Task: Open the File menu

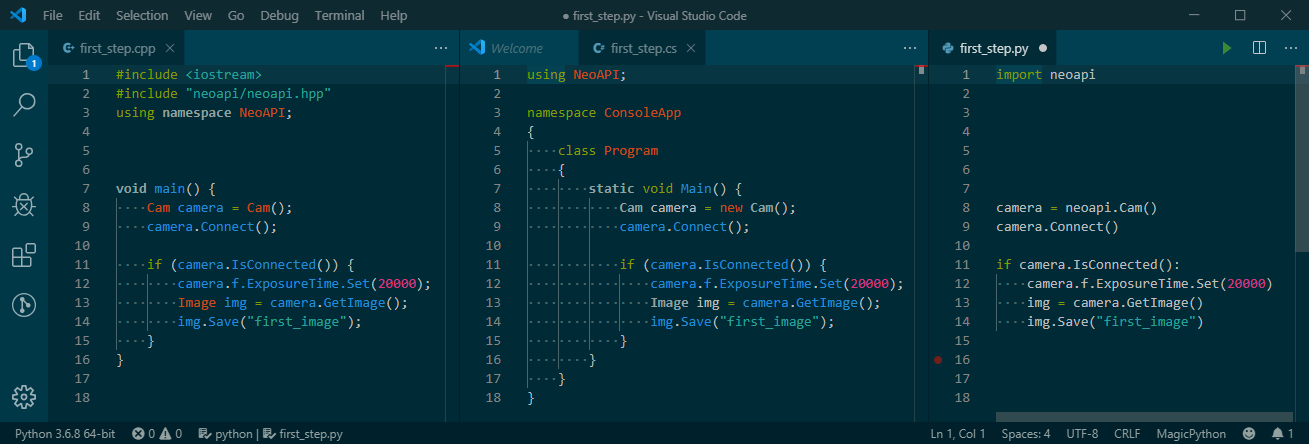Action: pos(53,15)
